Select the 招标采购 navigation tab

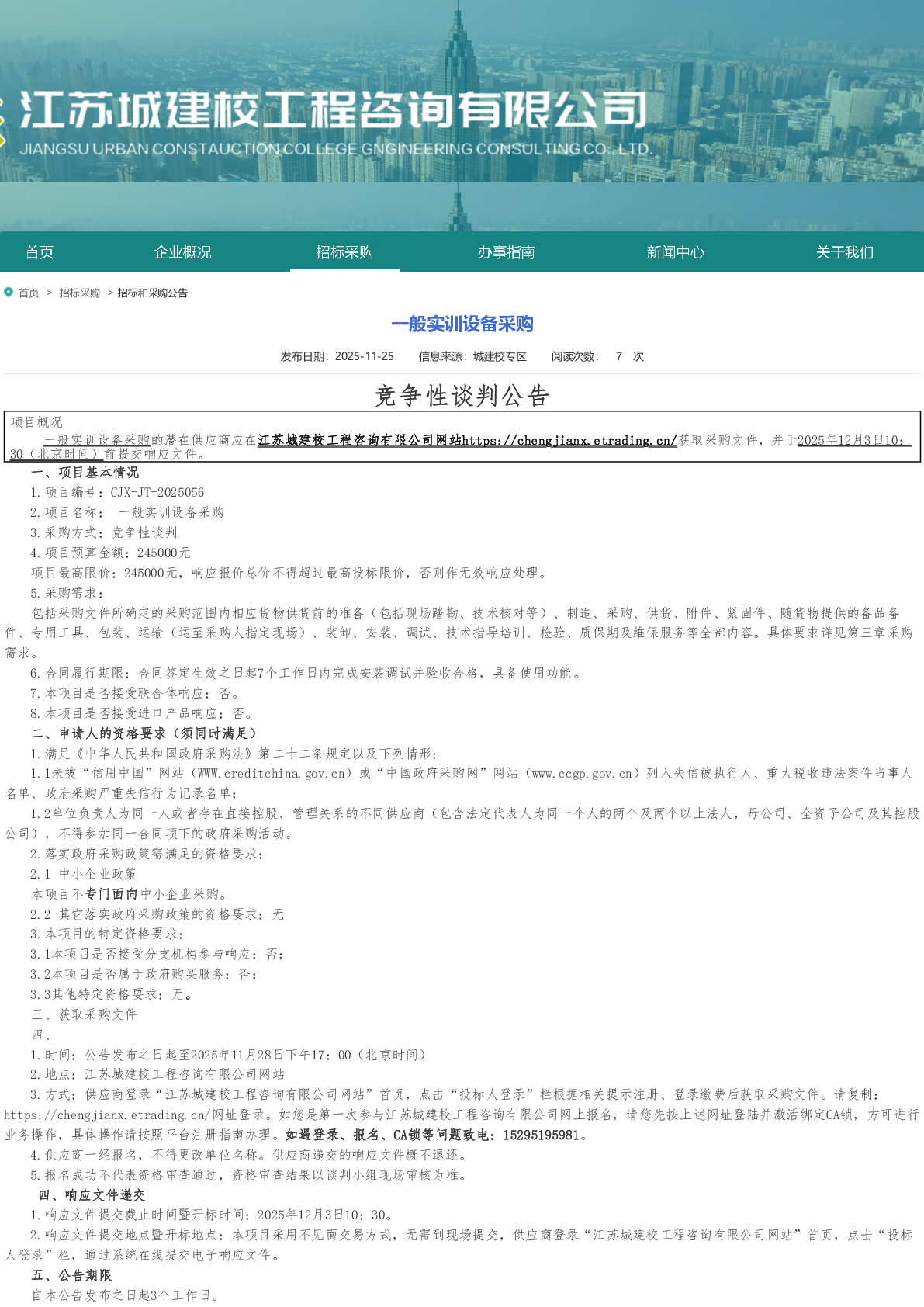(344, 252)
